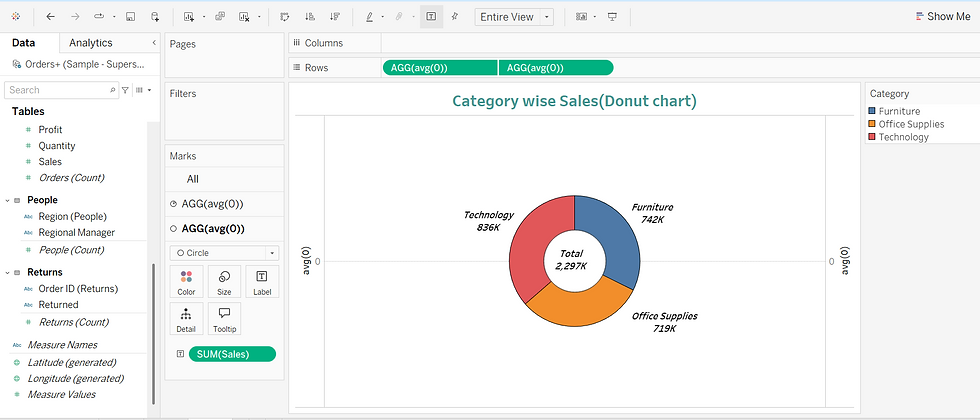Screen dimensions: 980x420
Task: Click the Color button on Marks card
Action: point(186,282)
